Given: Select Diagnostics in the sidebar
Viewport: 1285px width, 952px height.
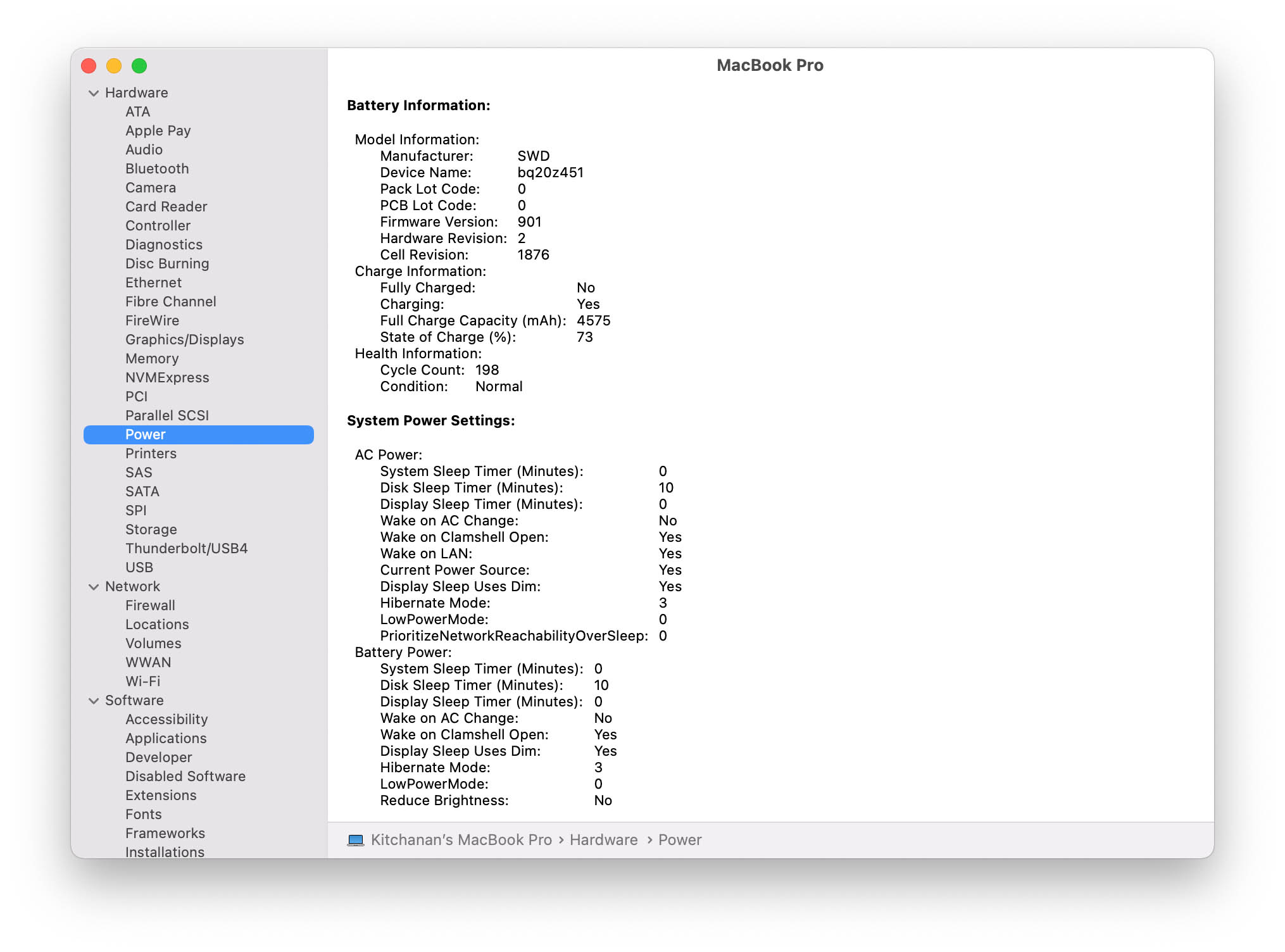Looking at the screenshot, I should click(x=164, y=245).
